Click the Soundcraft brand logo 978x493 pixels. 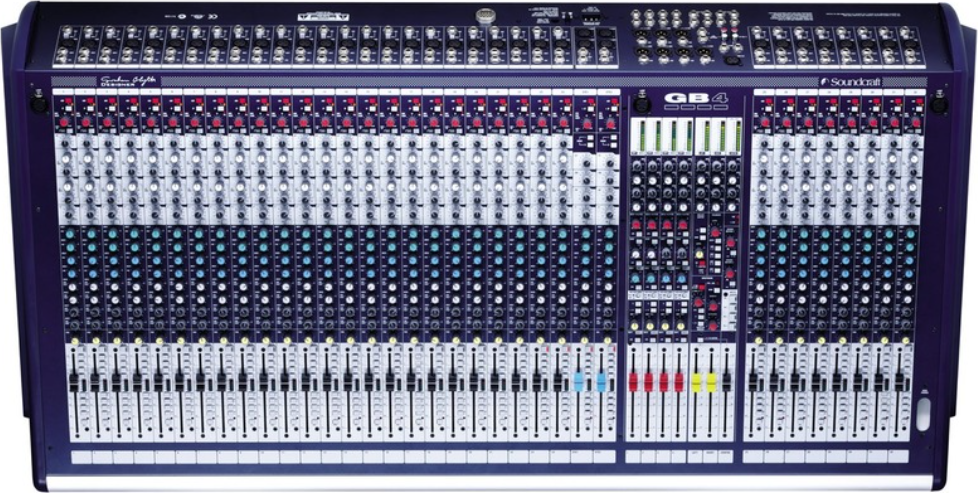[851, 82]
